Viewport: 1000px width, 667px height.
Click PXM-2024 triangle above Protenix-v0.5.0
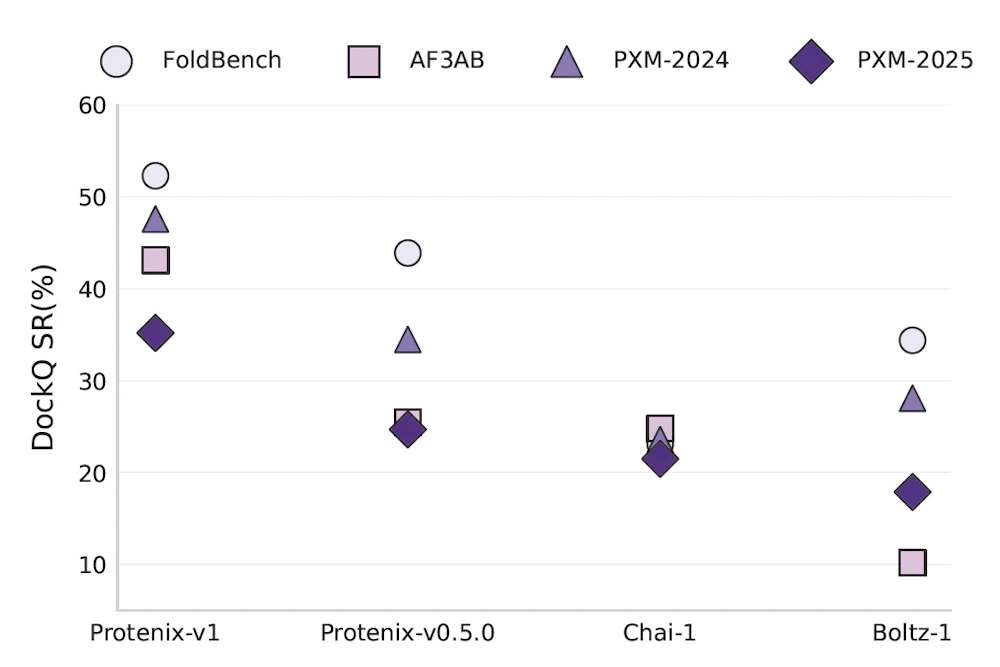(408, 341)
